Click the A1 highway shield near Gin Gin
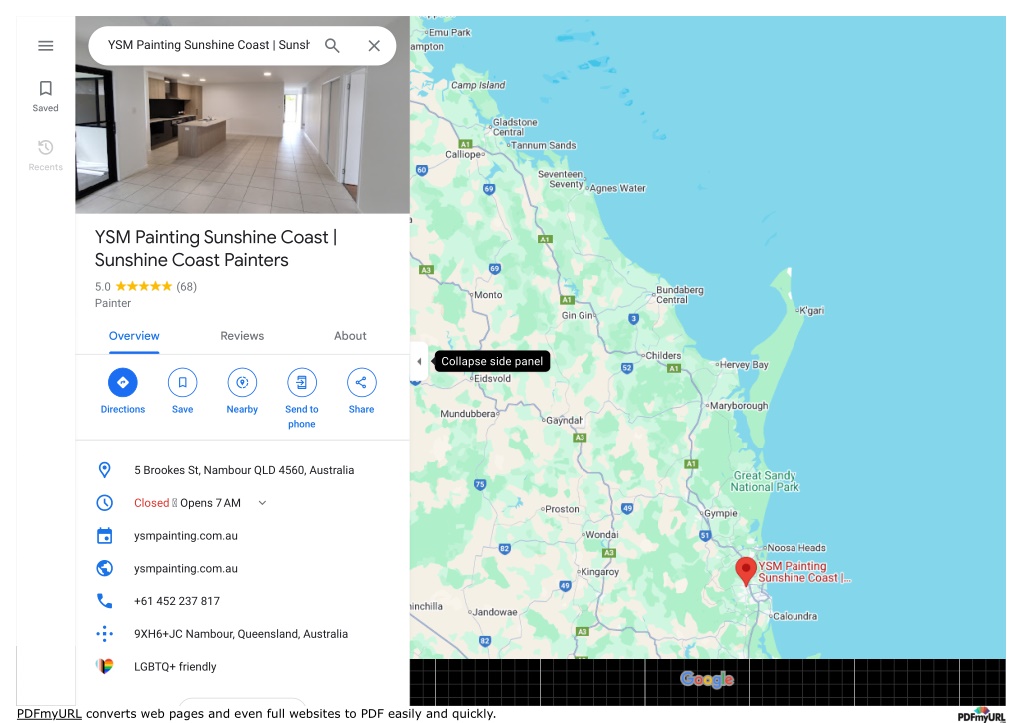1023x723 pixels. [567, 300]
